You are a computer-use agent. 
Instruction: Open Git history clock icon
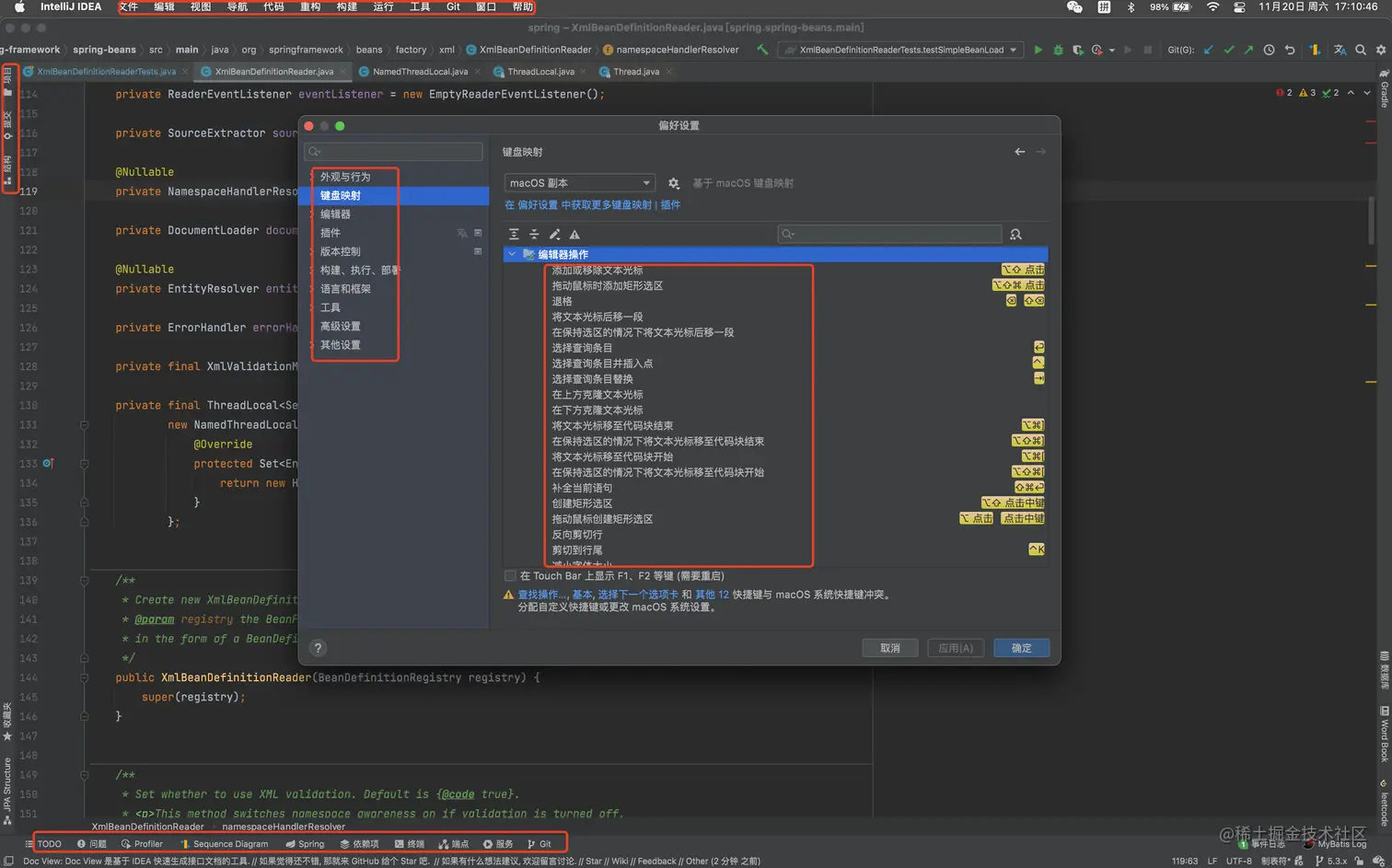click(x=1270, y=50)
